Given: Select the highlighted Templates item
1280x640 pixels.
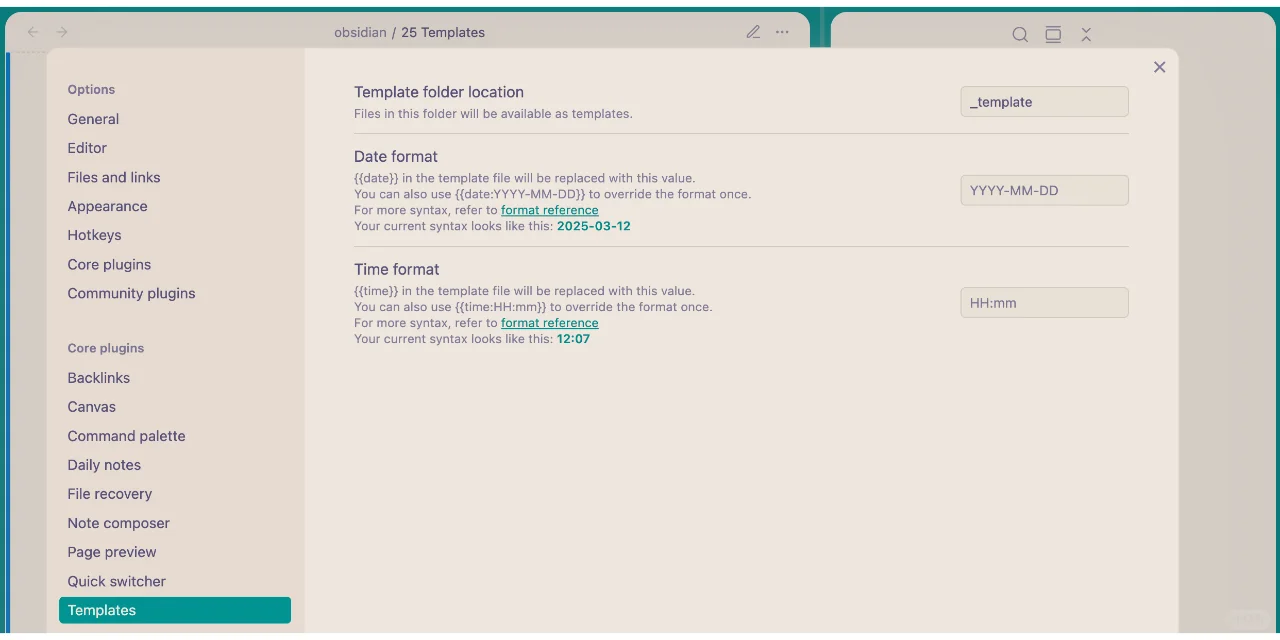Looking at the screenshot, I should pos(175,610).
